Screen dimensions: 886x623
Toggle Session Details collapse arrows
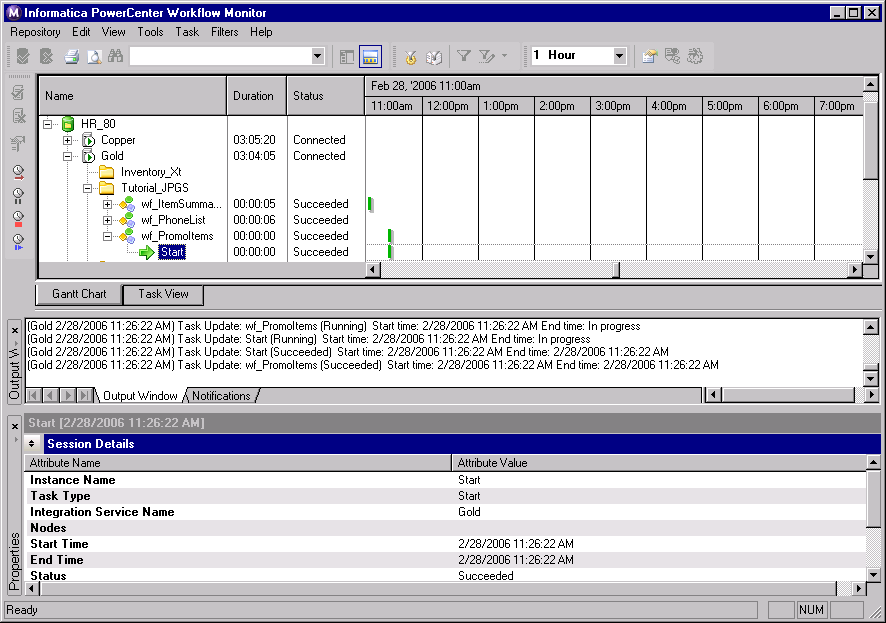point(32,443)
